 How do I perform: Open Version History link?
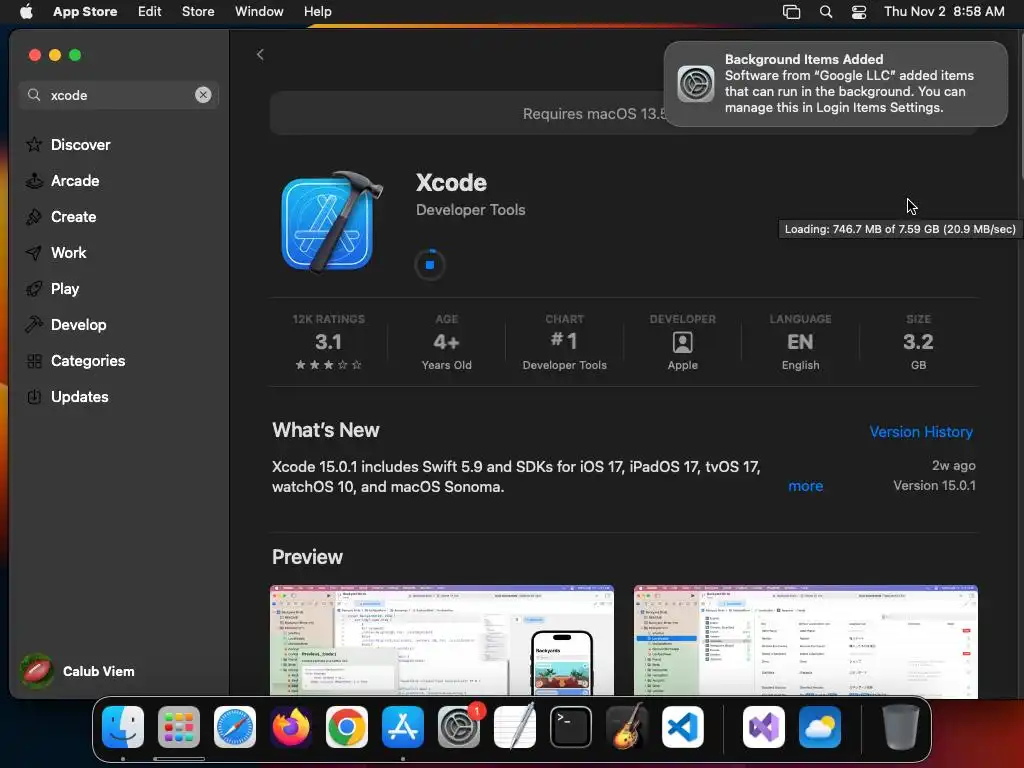pyautogui.click(x=921, y=432)
